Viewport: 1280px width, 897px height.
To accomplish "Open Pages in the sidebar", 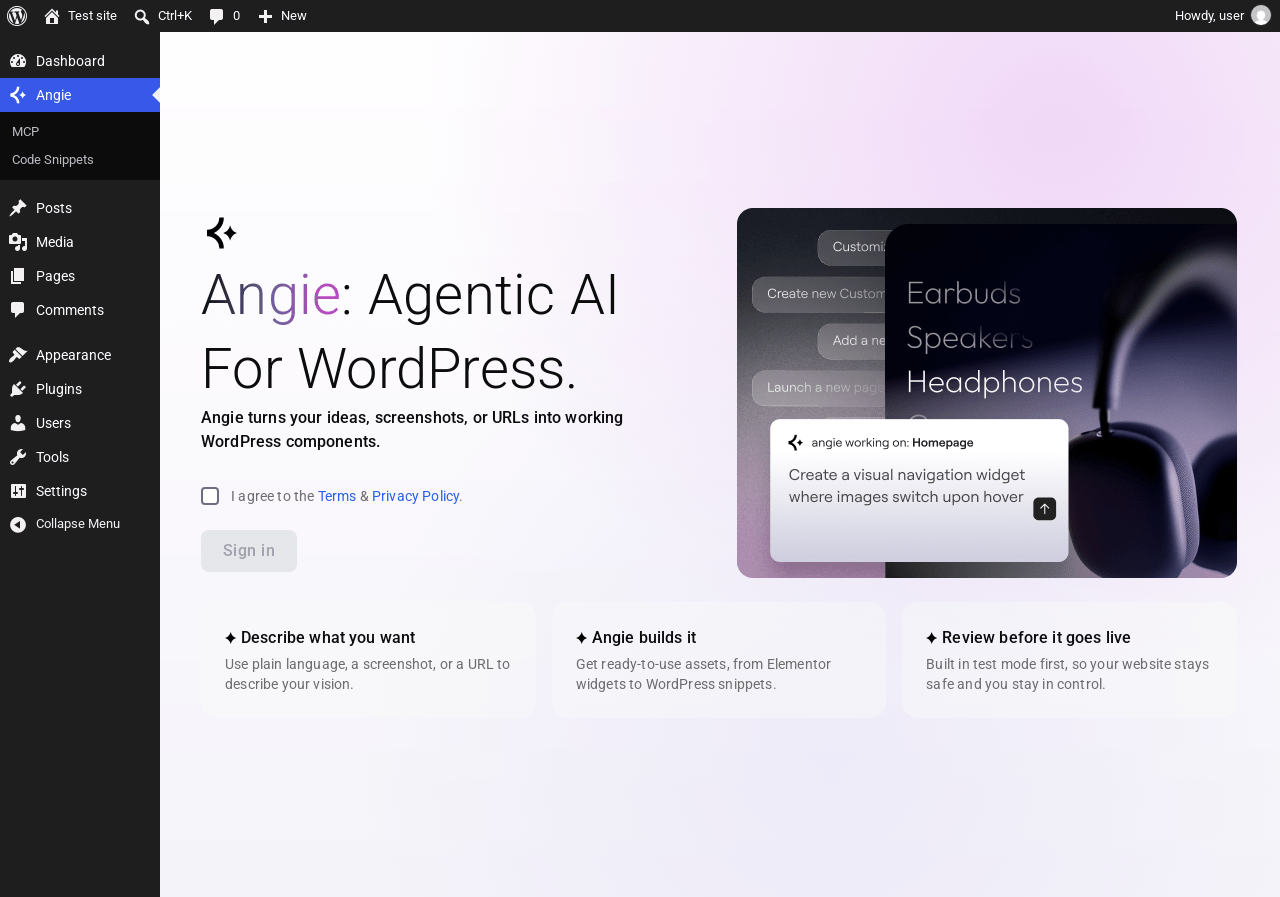I will (80, 276).
